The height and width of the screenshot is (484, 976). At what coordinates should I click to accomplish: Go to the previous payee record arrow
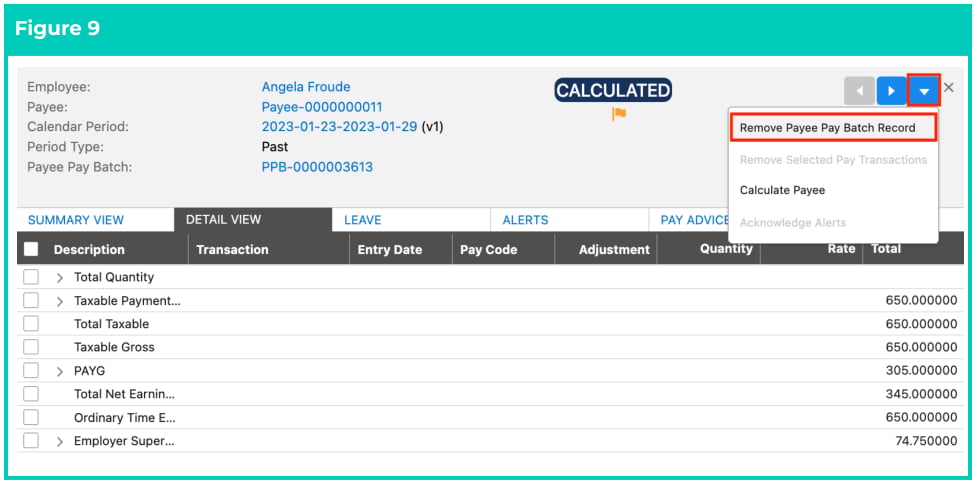(x=860, y=91)
